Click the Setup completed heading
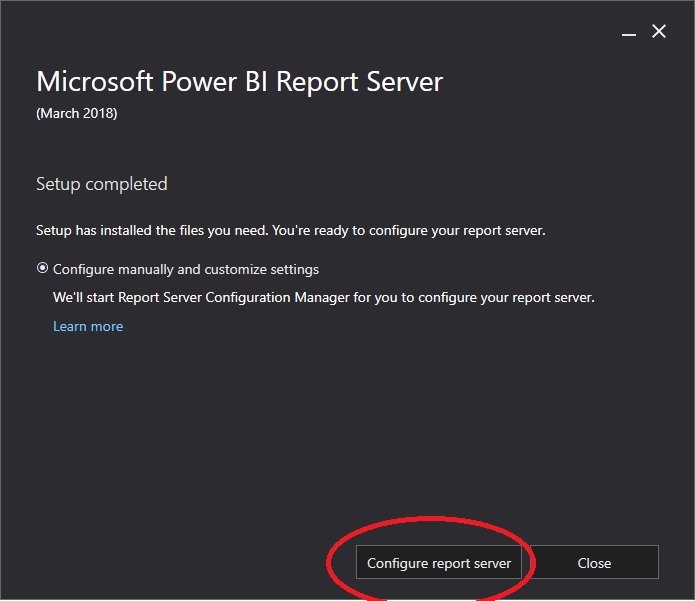 click(102, 184)
